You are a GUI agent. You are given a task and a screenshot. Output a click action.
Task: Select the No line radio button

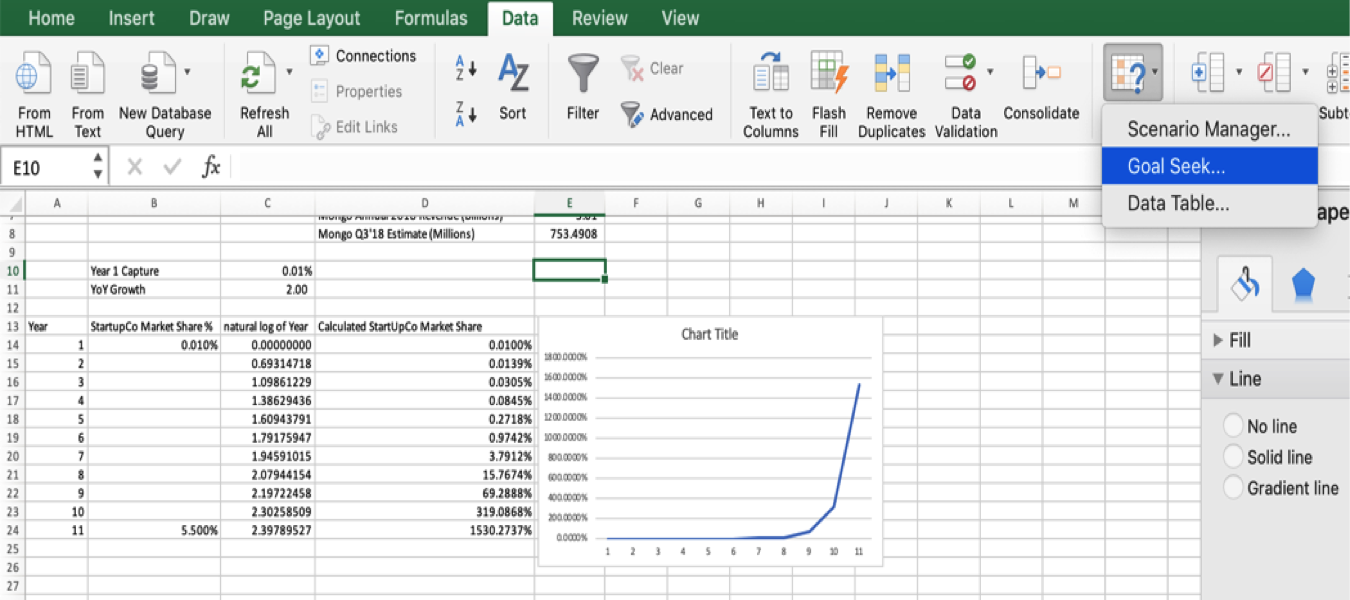point(1233,425)
